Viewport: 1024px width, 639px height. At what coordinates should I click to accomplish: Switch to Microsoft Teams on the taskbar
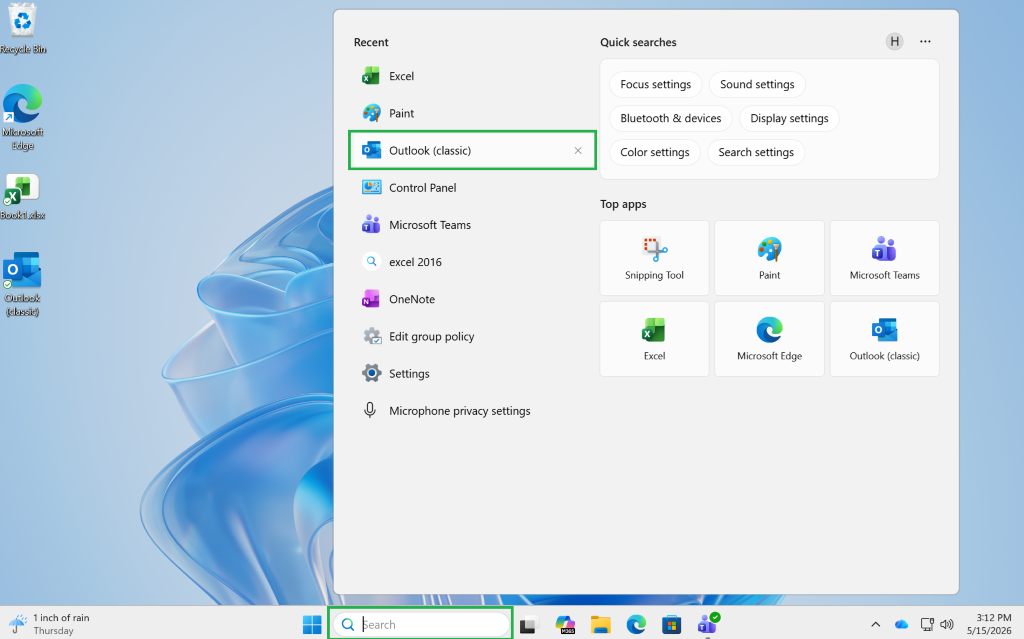click(707, 625)
